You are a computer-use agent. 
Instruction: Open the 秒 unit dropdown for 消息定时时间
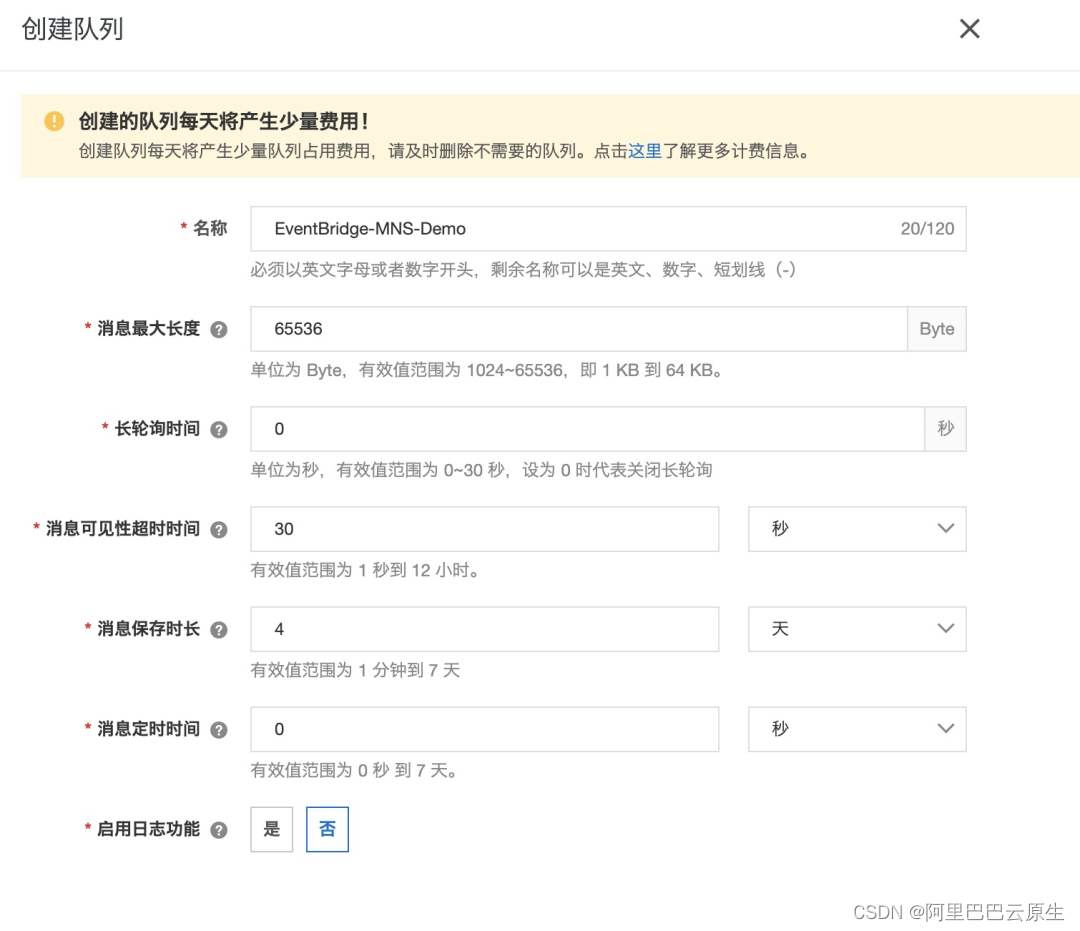tap(857, 729)
